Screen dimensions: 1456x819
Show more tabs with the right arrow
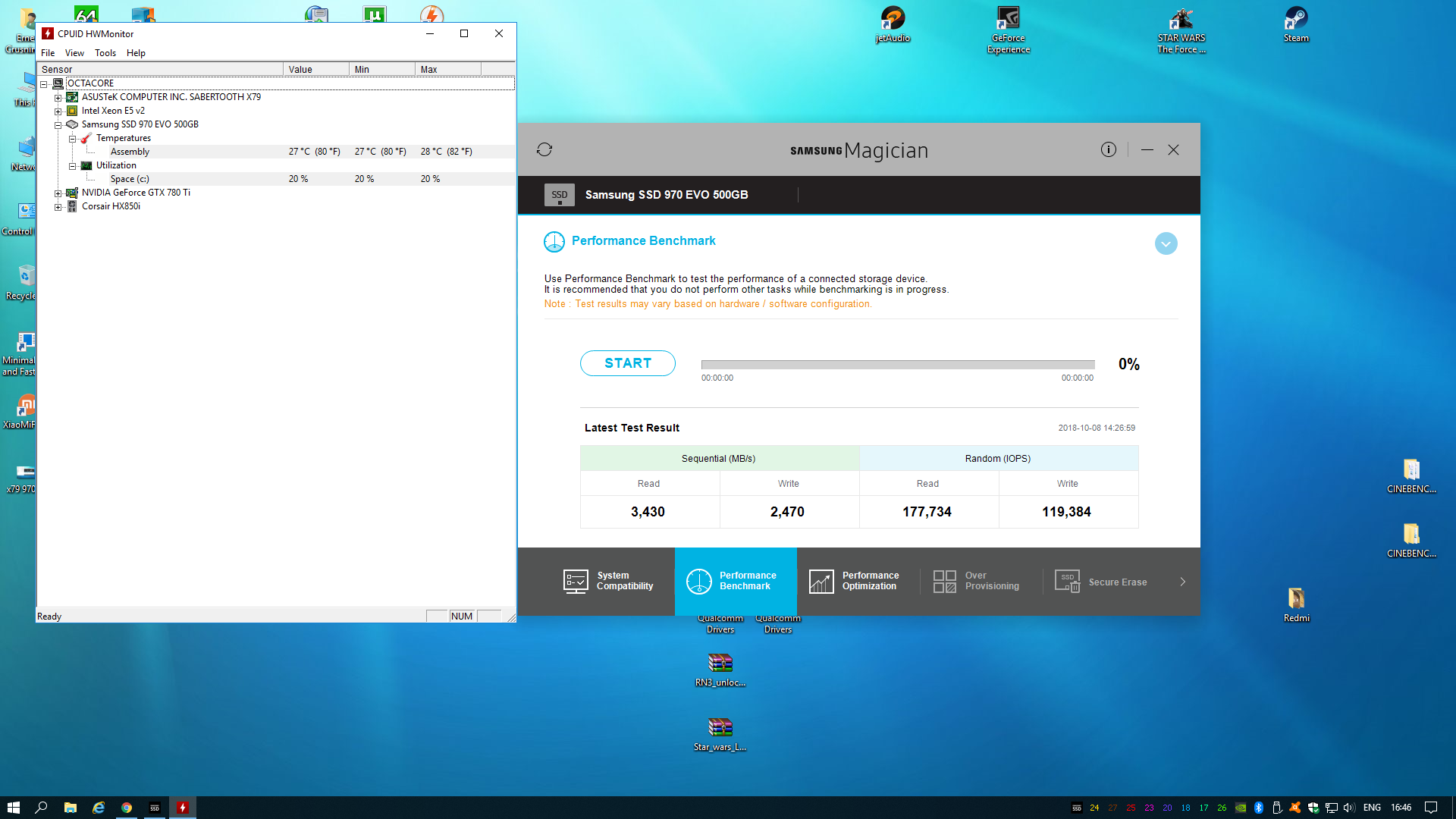[1183, 582]
